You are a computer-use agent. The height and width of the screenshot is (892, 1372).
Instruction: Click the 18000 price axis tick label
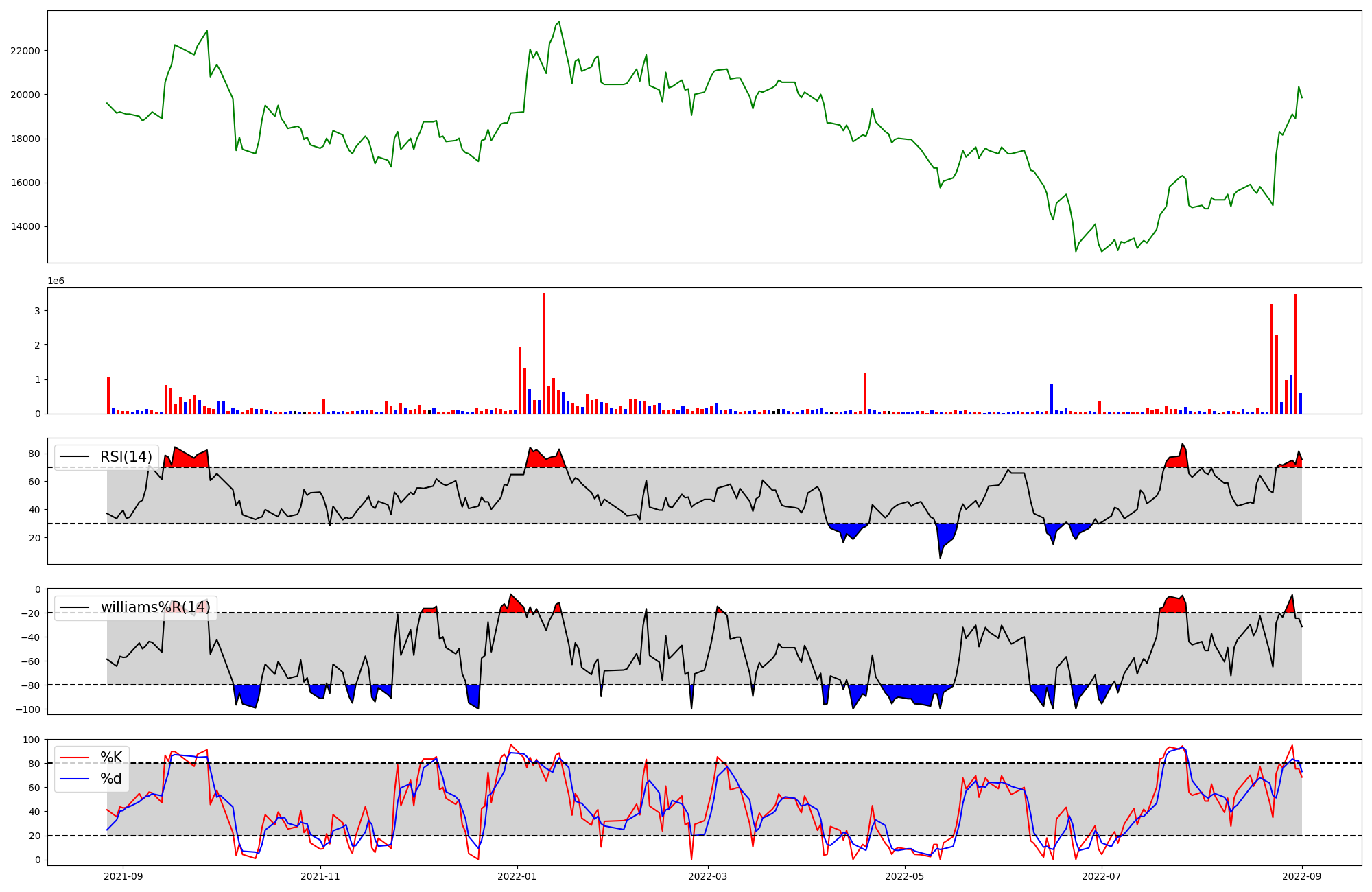25,139
